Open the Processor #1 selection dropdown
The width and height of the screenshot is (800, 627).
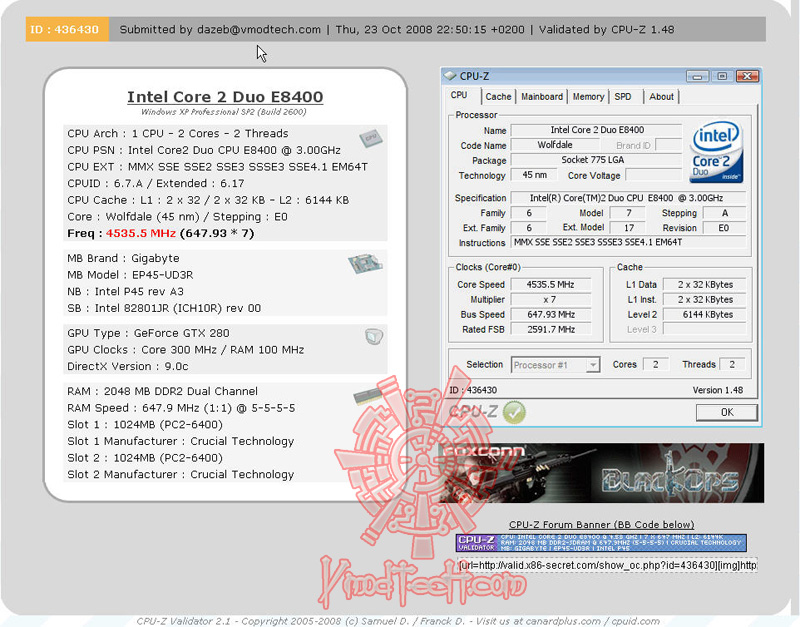click(554, 364)
